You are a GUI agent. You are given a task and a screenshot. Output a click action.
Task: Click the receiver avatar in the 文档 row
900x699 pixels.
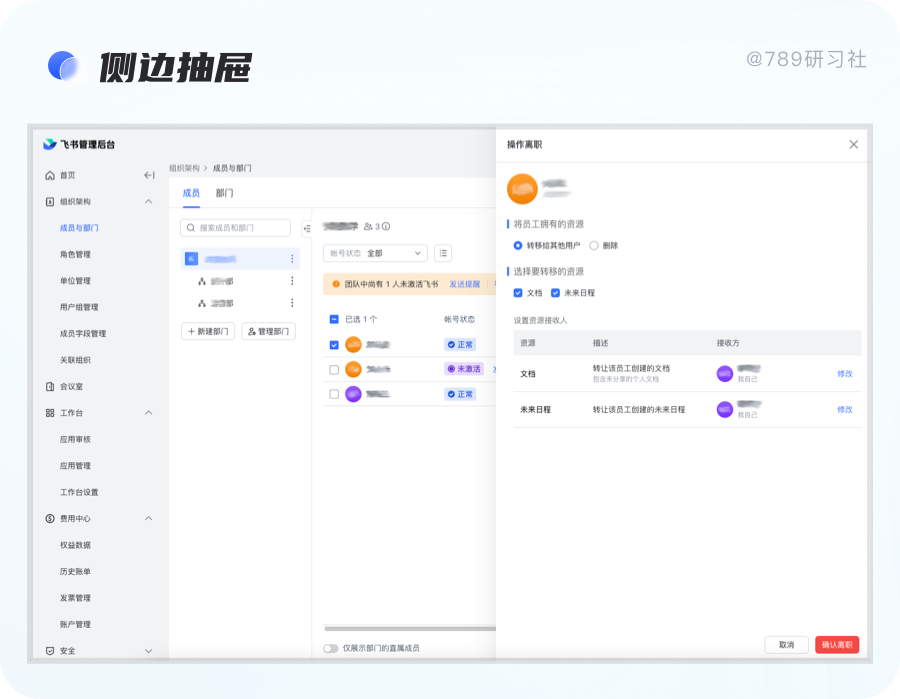(725, 374)
